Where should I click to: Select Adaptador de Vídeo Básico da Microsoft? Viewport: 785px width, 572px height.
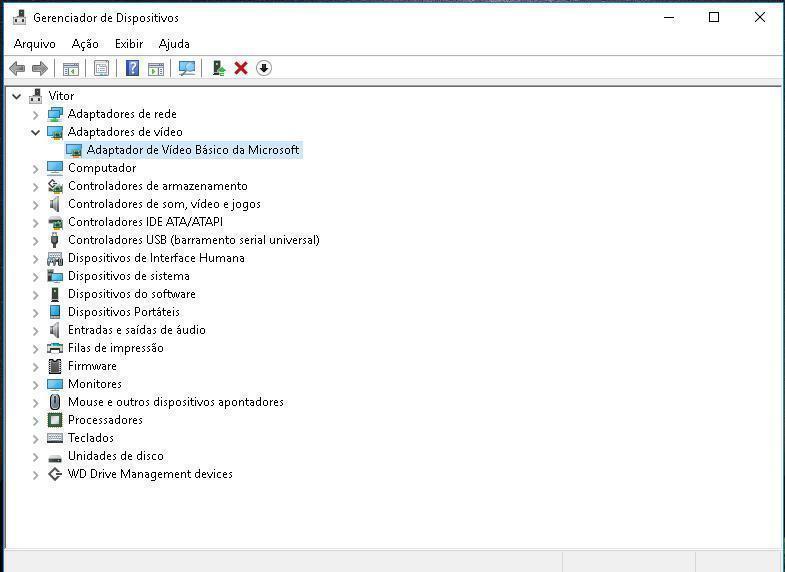tap(193, 150)
